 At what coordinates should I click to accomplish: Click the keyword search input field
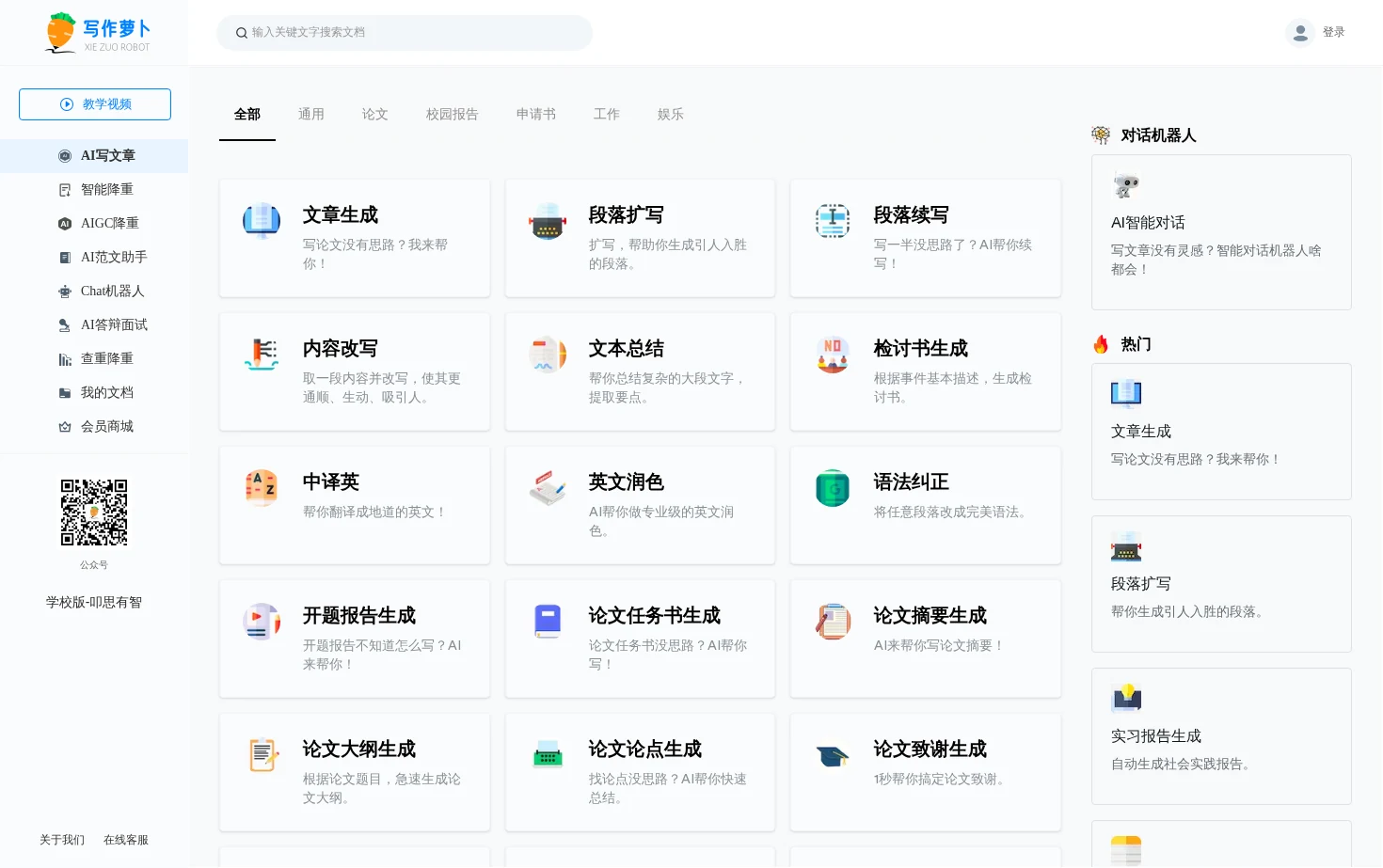pos(405,33)
